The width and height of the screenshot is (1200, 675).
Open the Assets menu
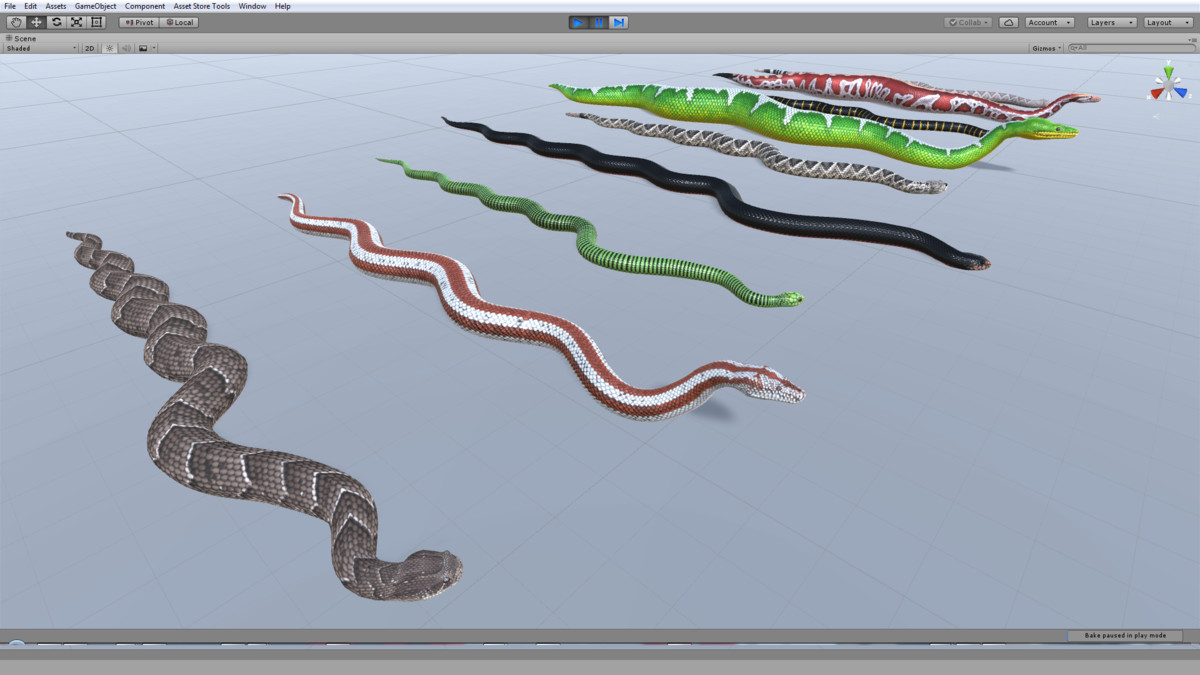click(x=55, y=5)
